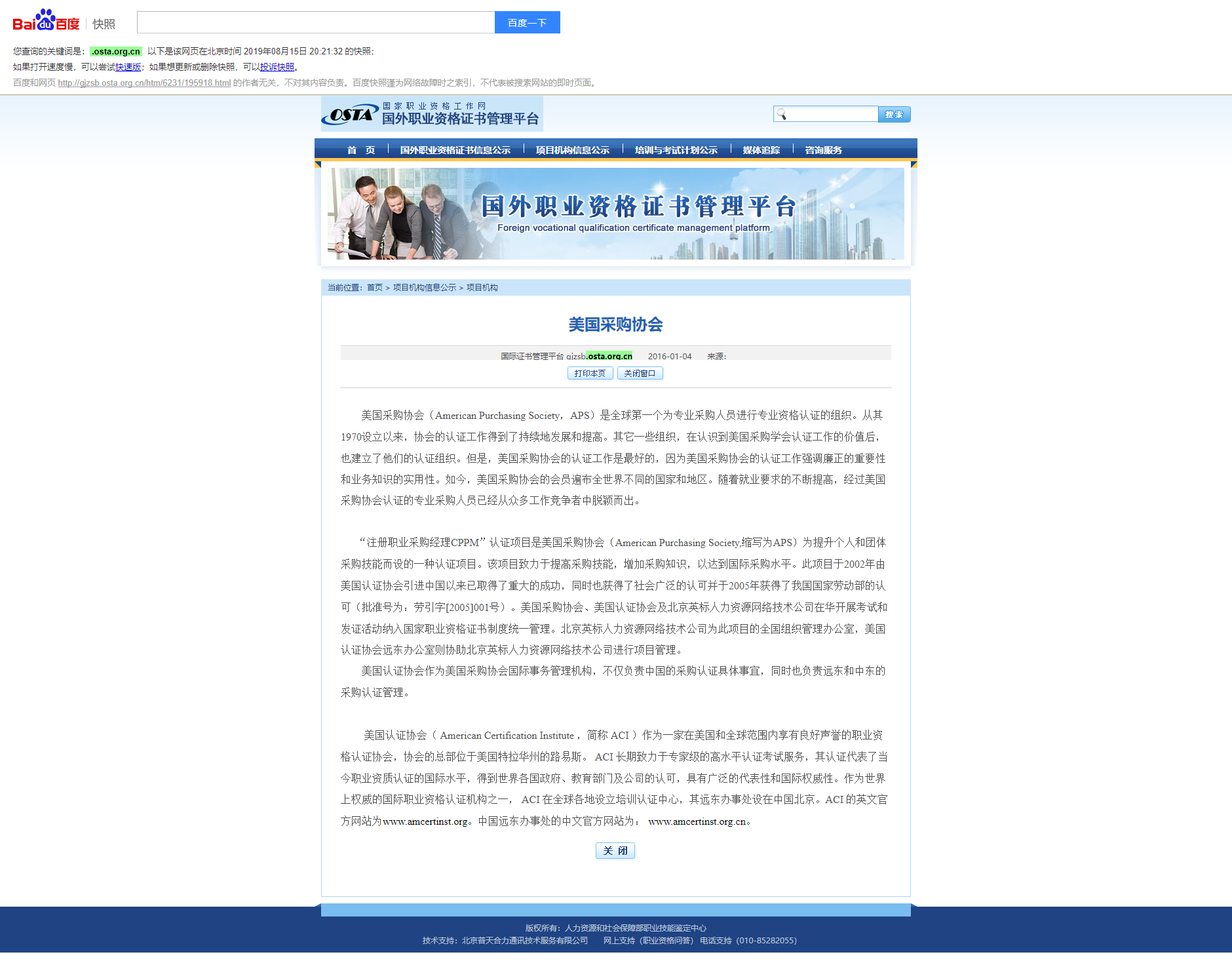Open the 首页 navigation menu item
Viewport: 1232px width, 965px height.
point(361,150)
